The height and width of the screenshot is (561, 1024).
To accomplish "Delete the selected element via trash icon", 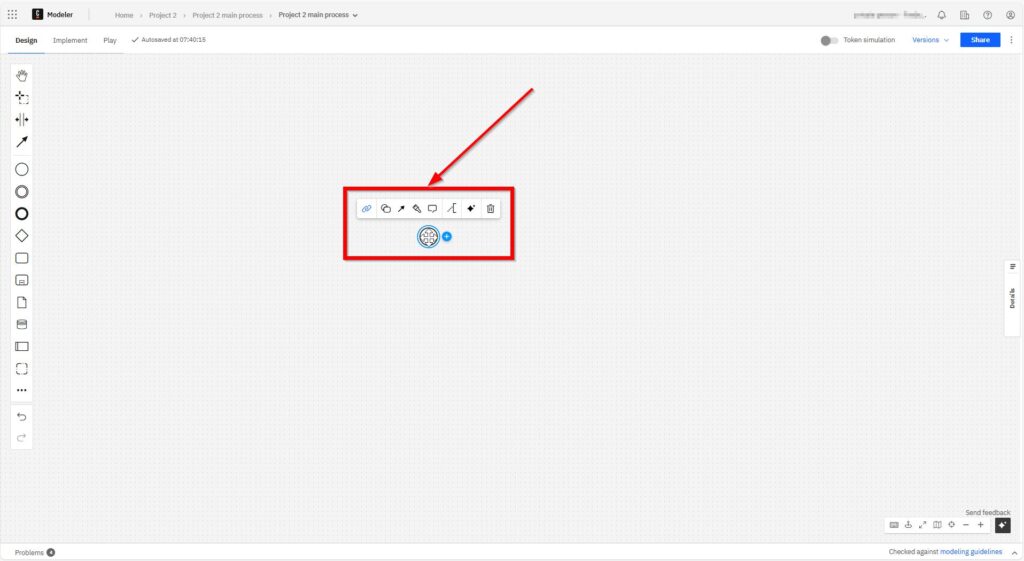I will (x=490, y=209).
